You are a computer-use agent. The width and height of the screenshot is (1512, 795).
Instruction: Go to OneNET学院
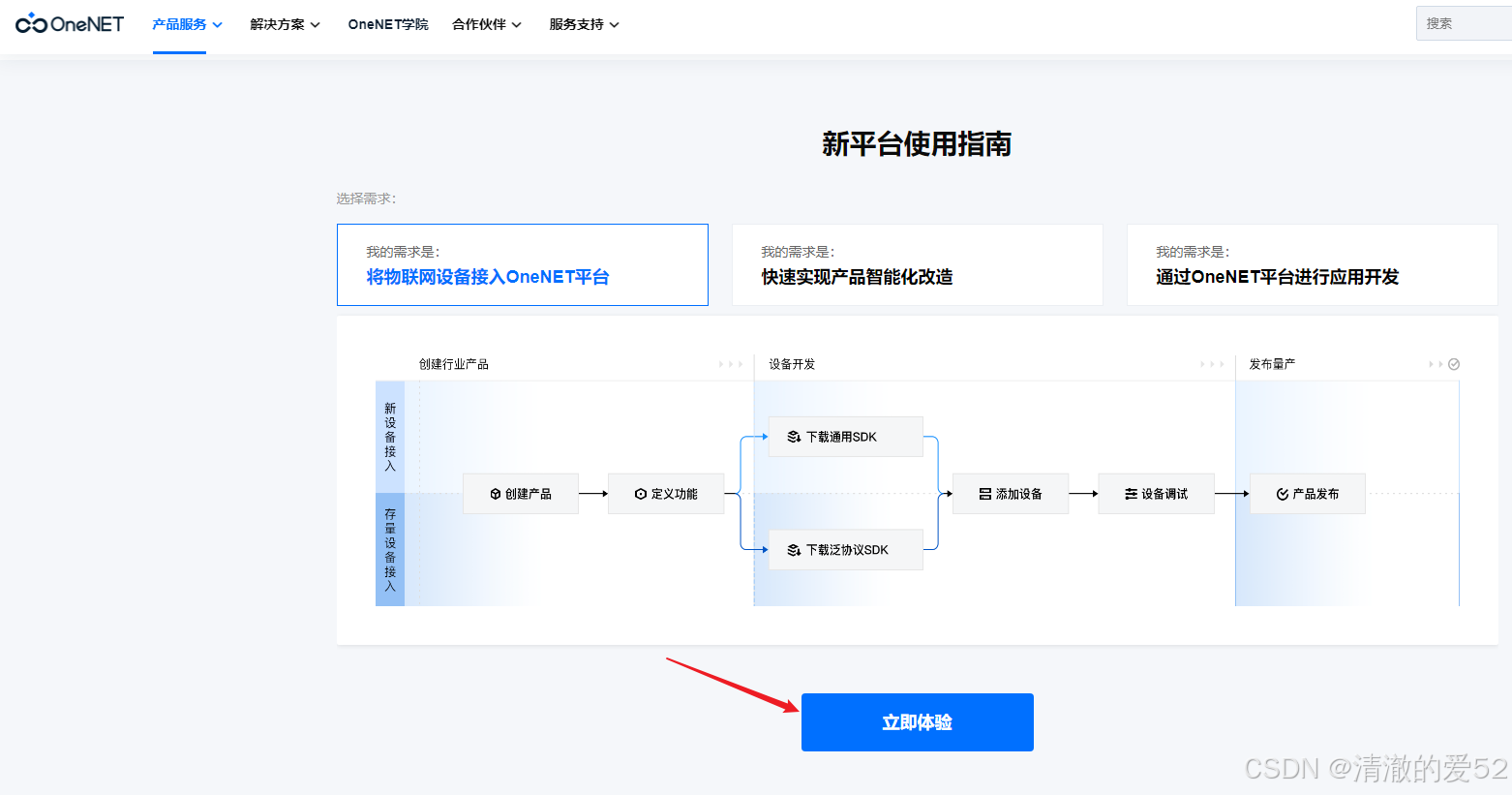click(388, 24)
